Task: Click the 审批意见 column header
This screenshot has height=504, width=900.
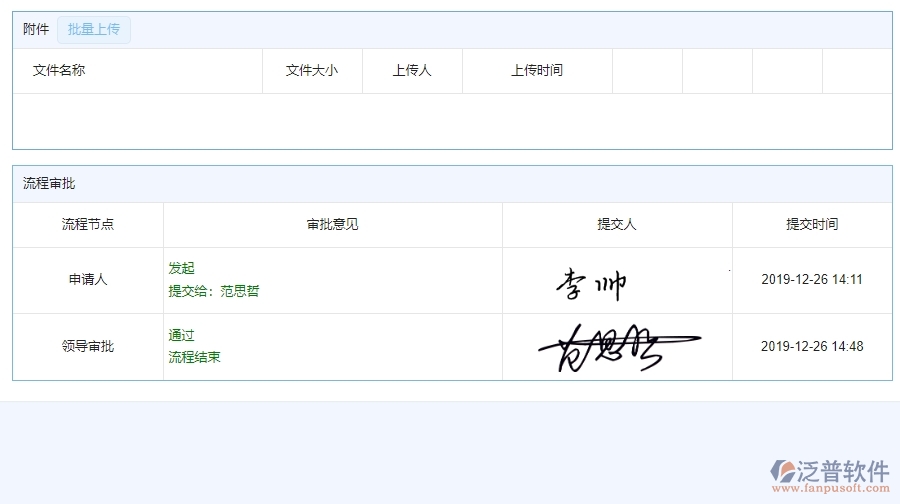Action: [x=333, y=225]
